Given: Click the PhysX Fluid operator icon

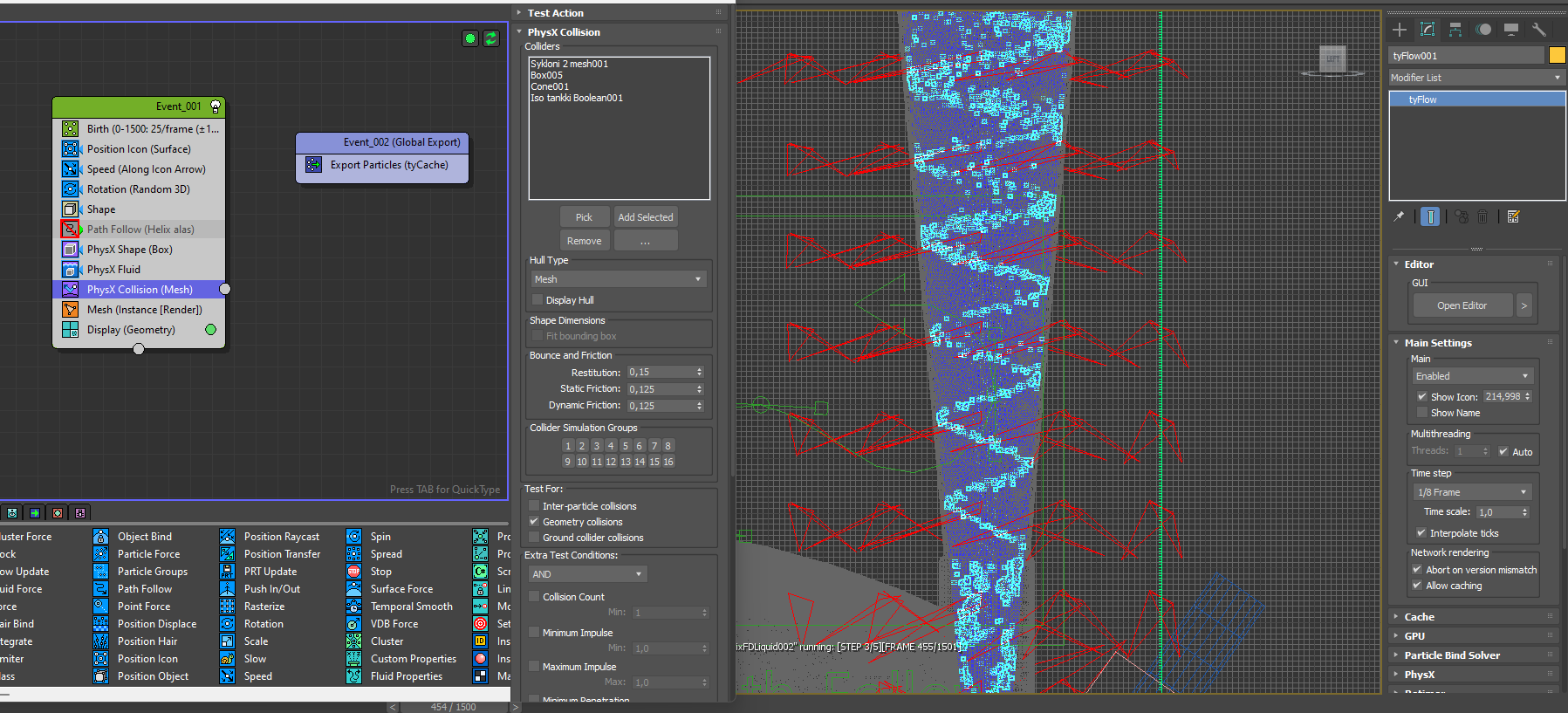Looking at the screenshot, I should (71, 269).
